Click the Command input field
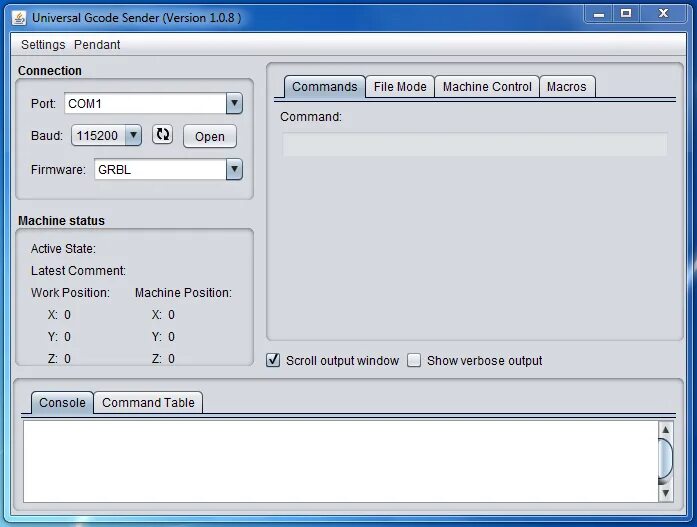This screenshot has width=697, height=527. pos(475,144)
